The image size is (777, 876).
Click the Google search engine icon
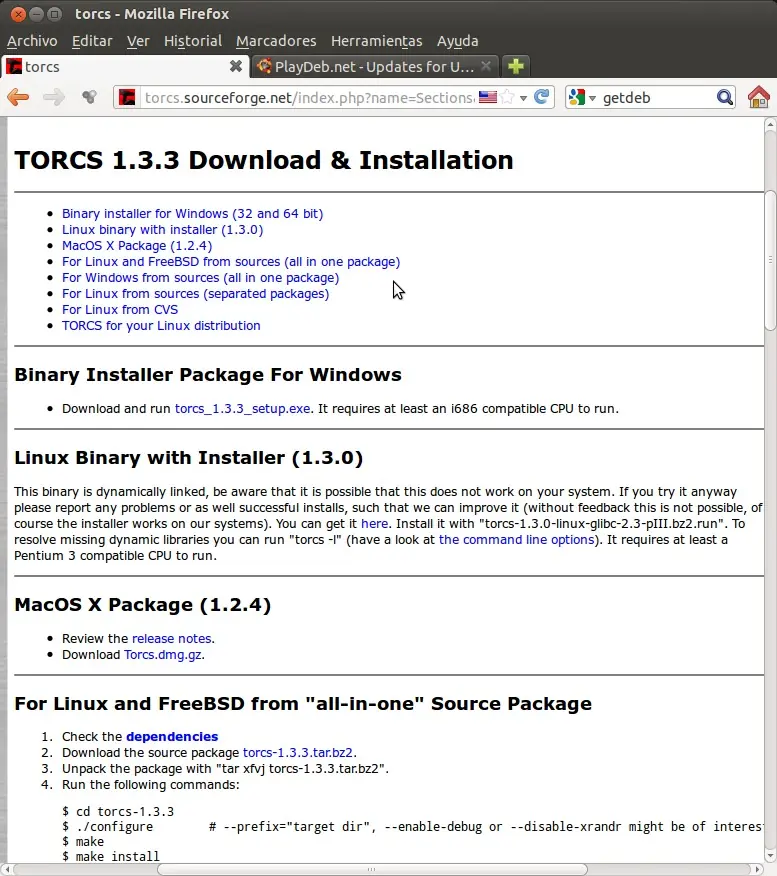[x=576, y=97]
